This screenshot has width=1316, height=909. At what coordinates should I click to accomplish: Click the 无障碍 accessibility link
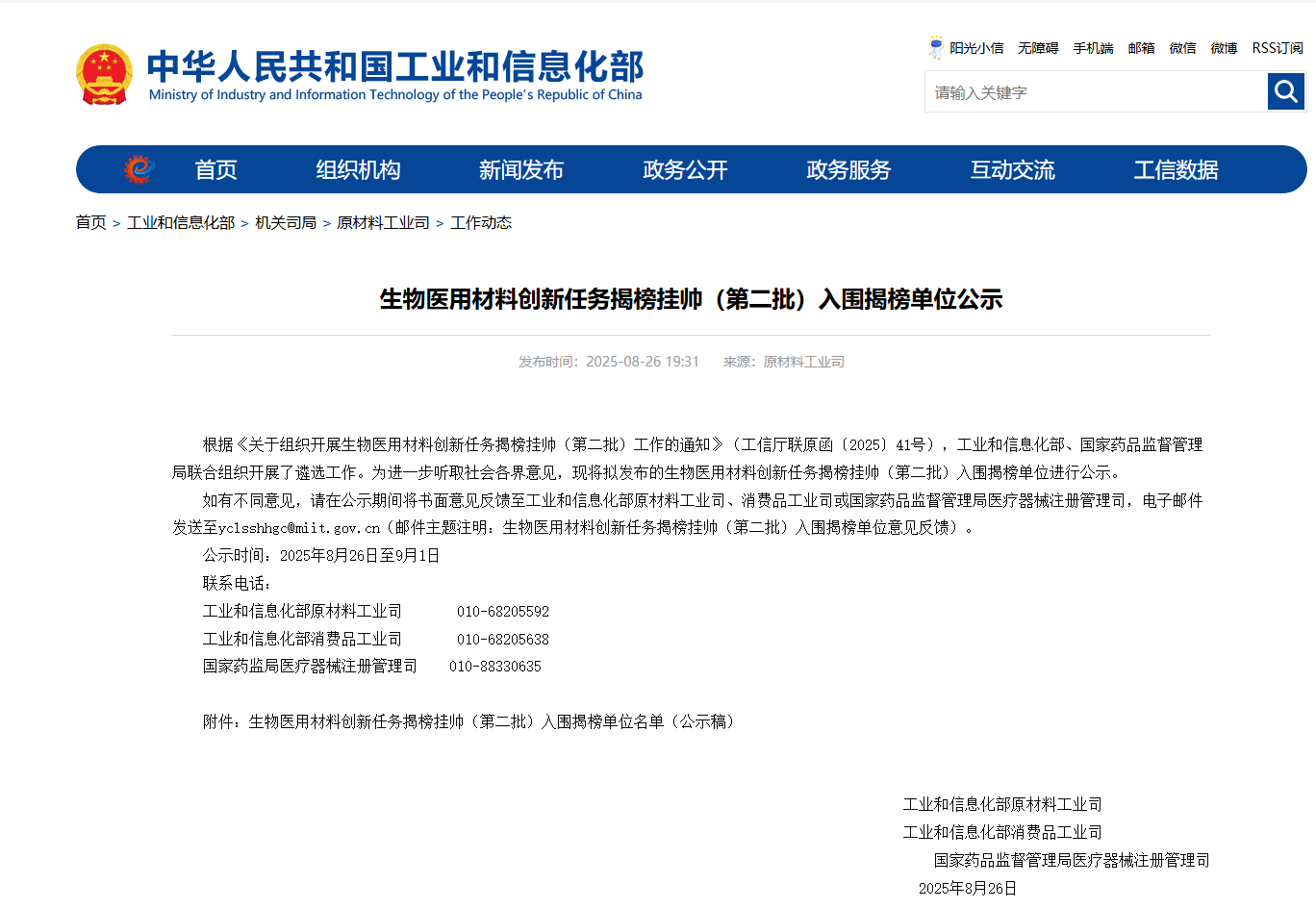[x=1038, y=48]
